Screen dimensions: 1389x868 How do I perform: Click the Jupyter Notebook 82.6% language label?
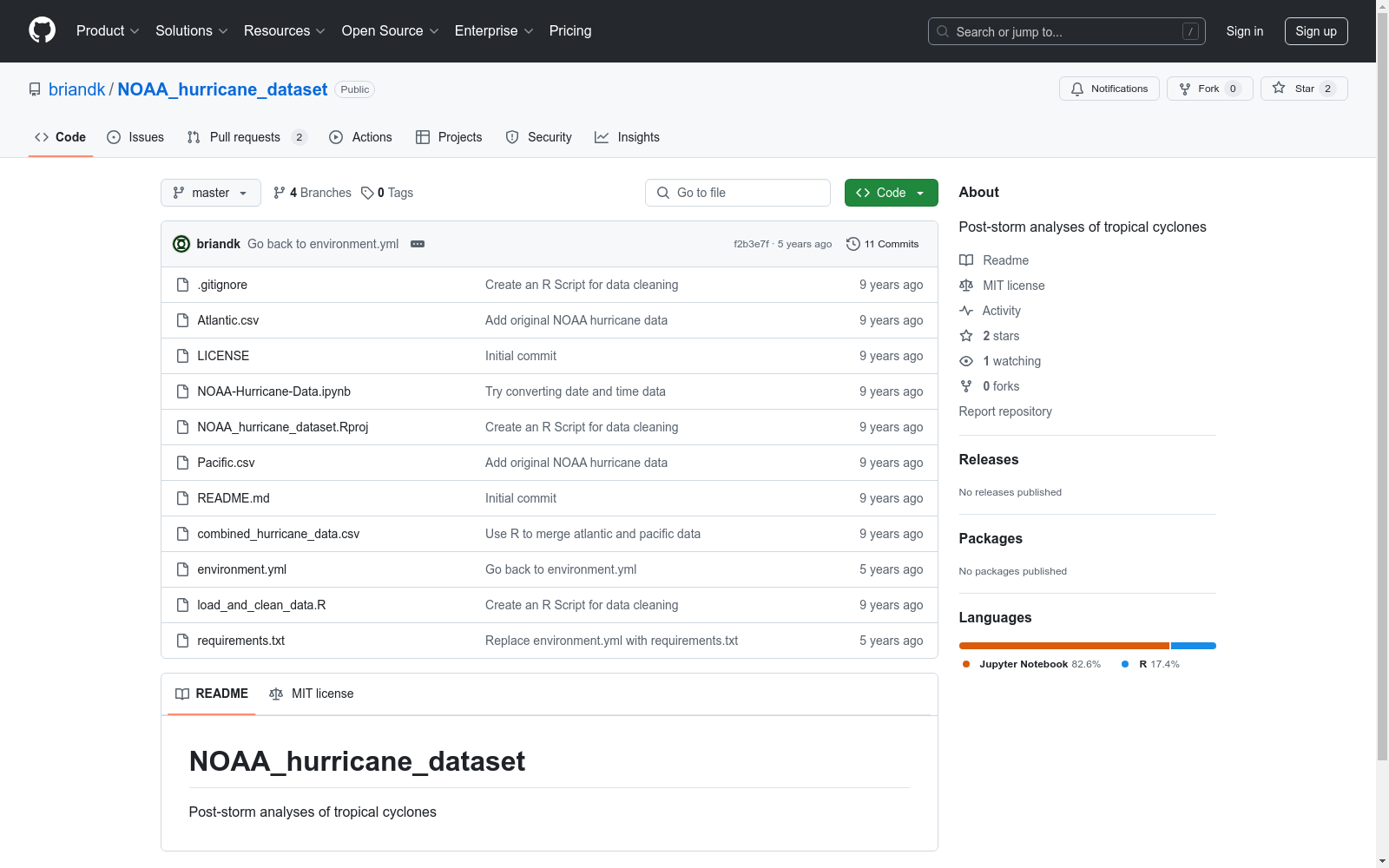(x=1032, y=664)
